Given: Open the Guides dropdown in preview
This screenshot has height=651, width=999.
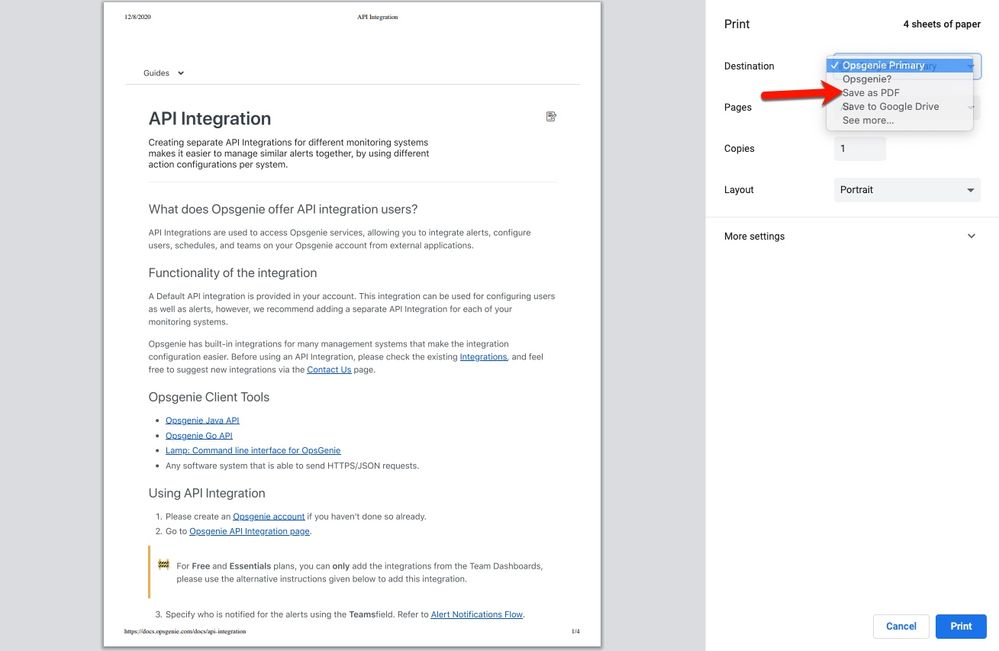Looking at the screenshot, I should click(x=164, y=73).
